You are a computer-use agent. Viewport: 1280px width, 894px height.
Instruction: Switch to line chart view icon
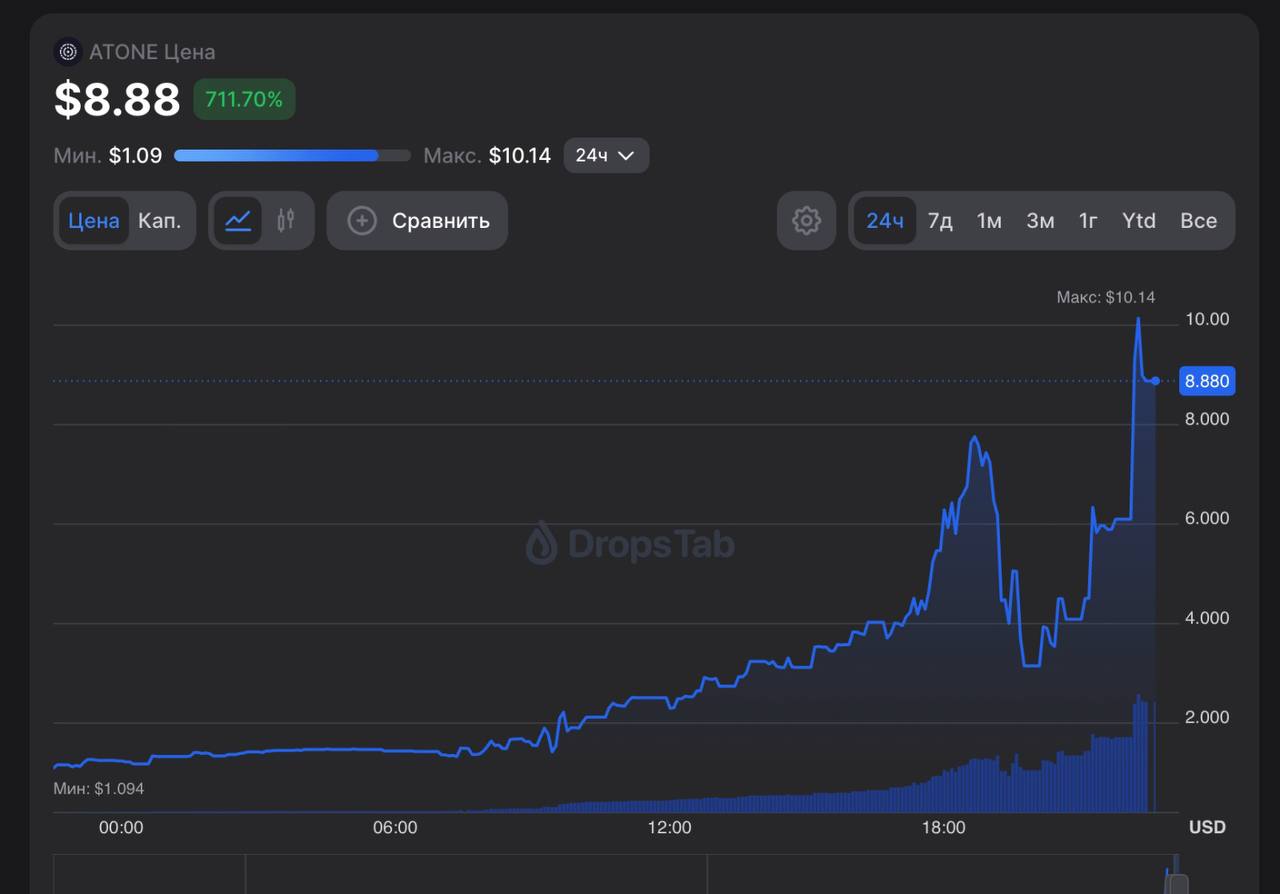pos(238,221)
